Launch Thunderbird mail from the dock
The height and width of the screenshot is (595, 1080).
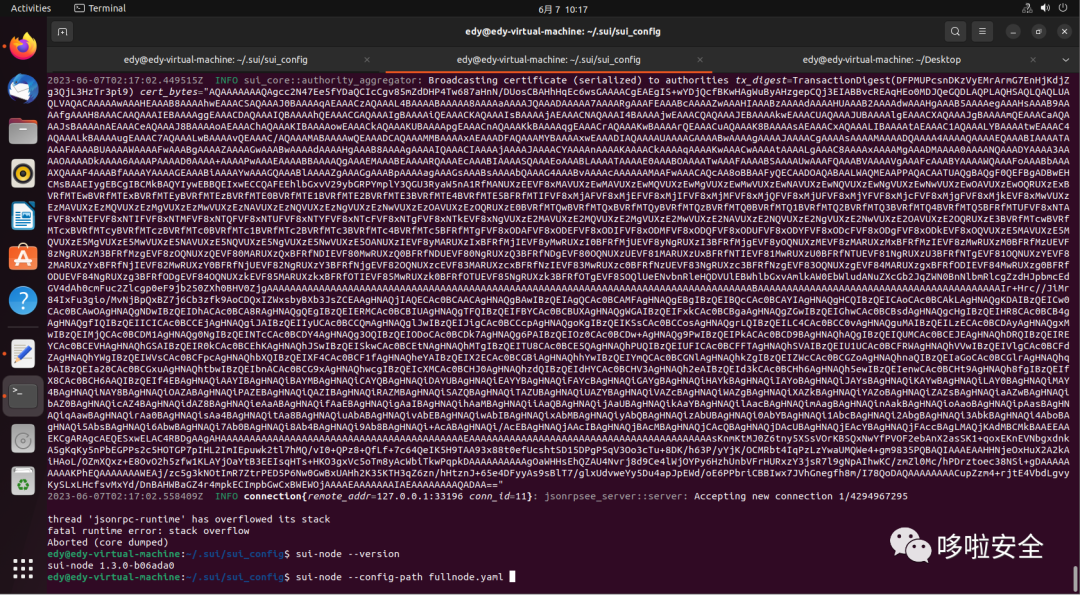pyautogui.click(x=23, y=89)
